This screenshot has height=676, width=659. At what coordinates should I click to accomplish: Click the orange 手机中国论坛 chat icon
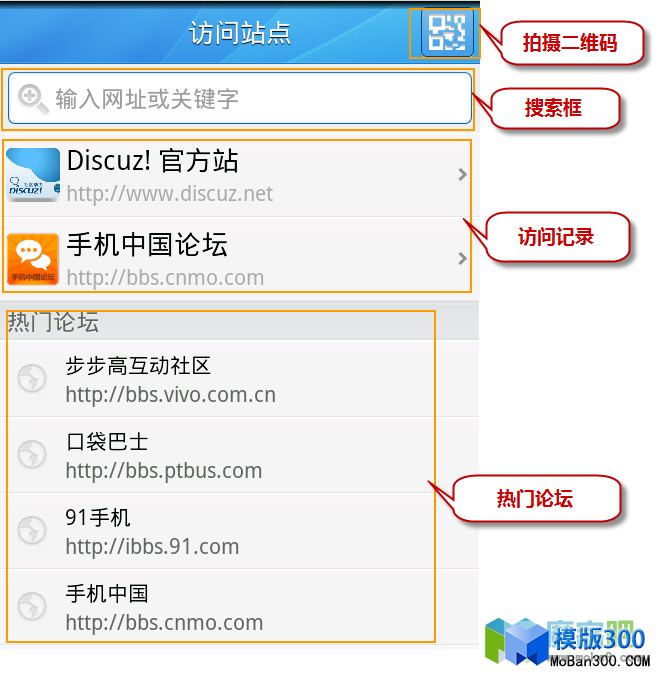pyautogui.click(x=33, y=259)
